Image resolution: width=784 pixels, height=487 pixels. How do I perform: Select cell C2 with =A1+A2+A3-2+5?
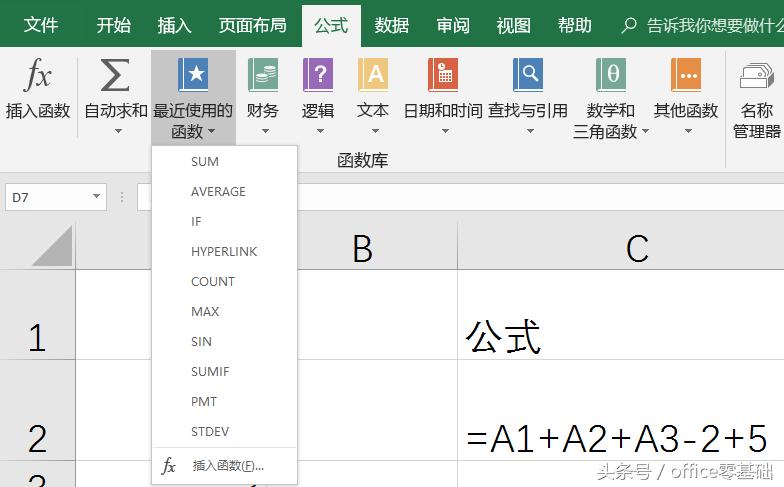tap(620, 410)
